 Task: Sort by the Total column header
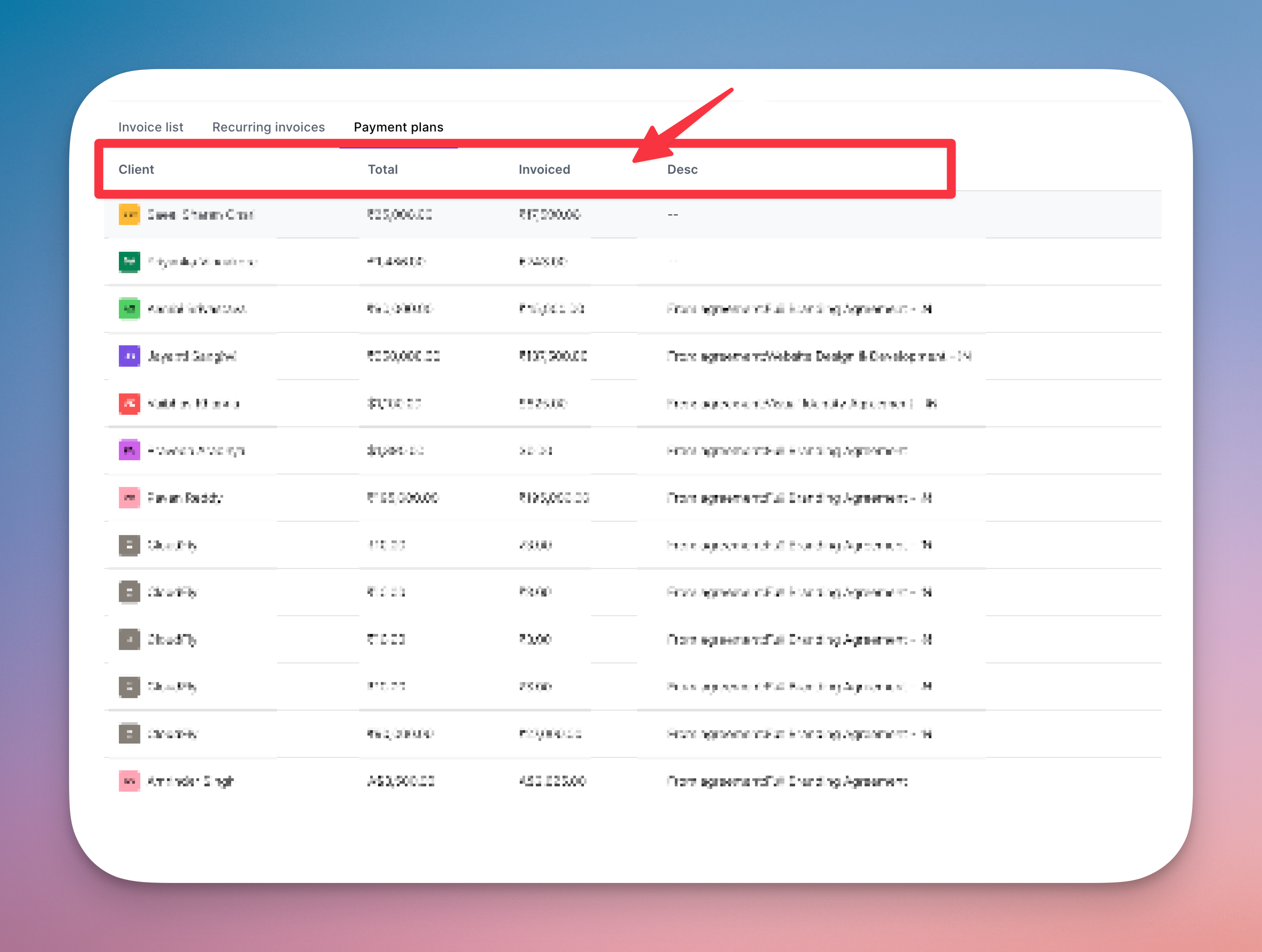click(383, 169)
